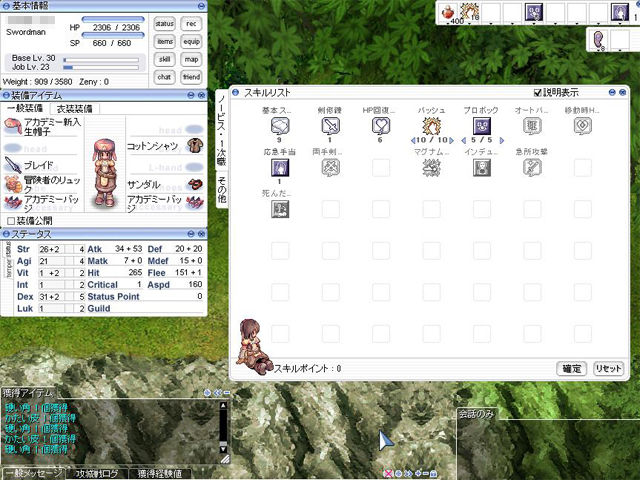
Task: Open the friend button
Action: tap(191, 77)
